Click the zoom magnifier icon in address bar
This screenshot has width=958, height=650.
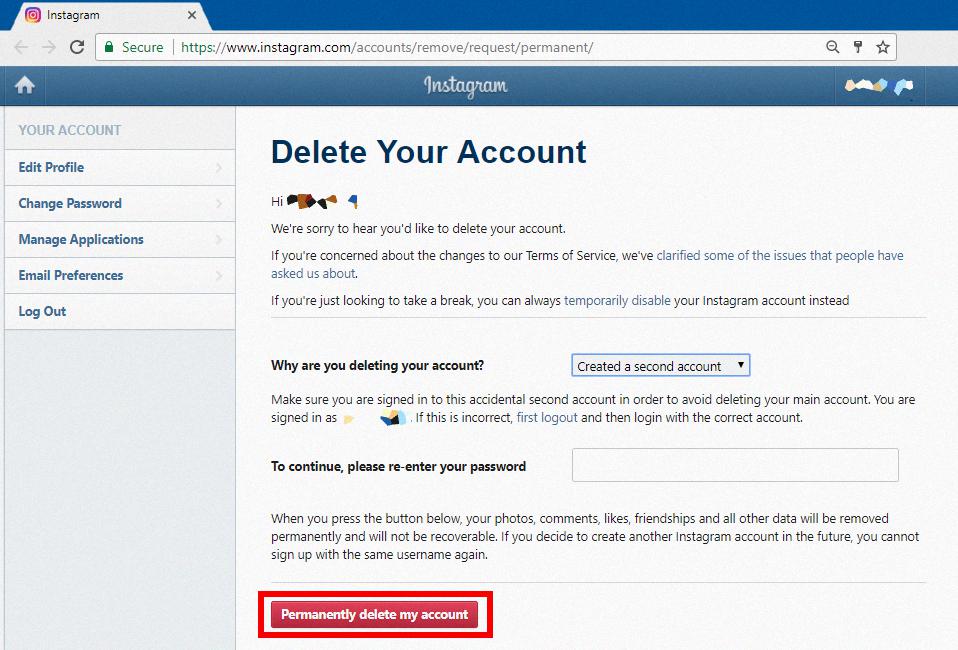point(832,47)
